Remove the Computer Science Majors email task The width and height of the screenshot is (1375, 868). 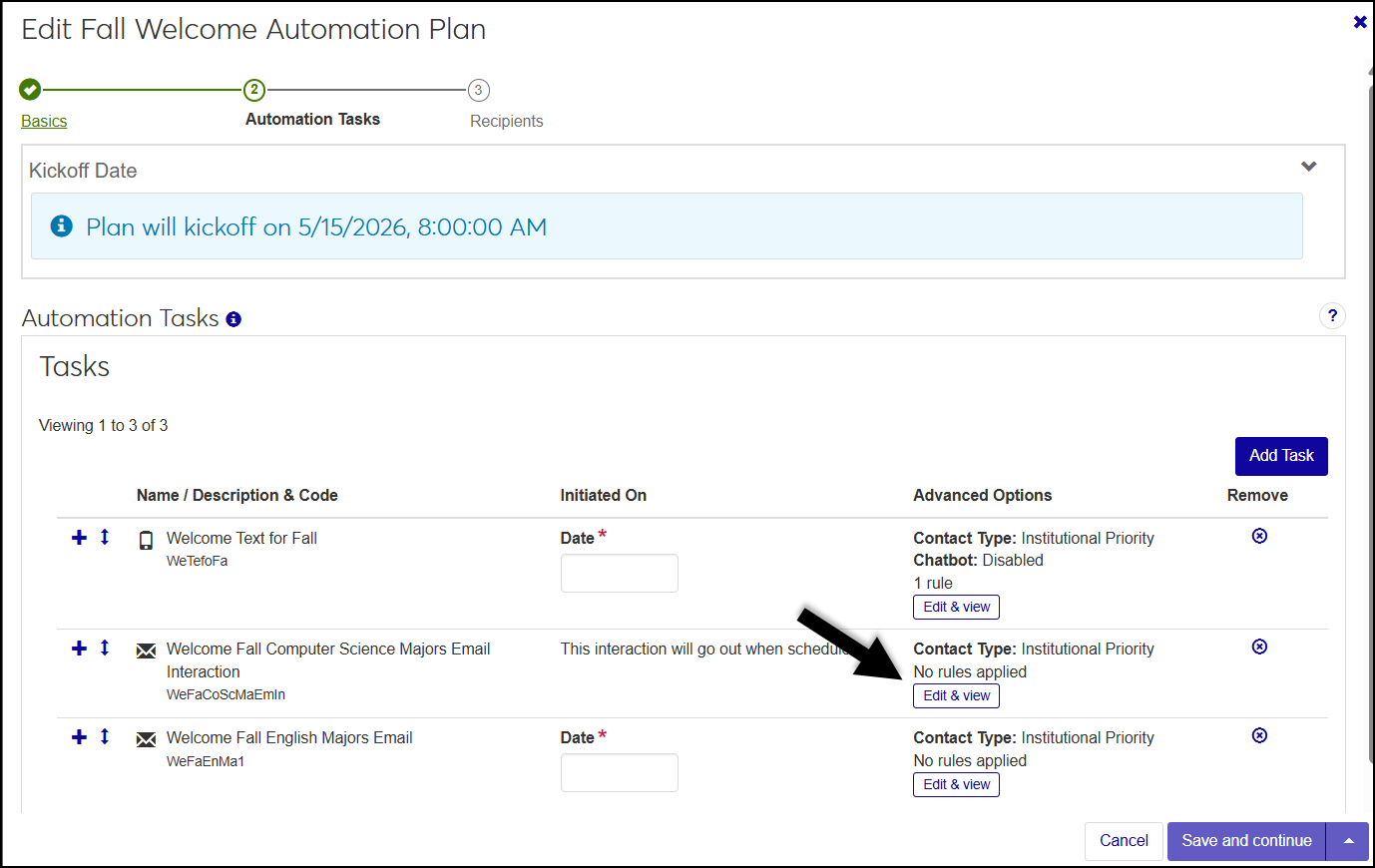pos(1258,647)
